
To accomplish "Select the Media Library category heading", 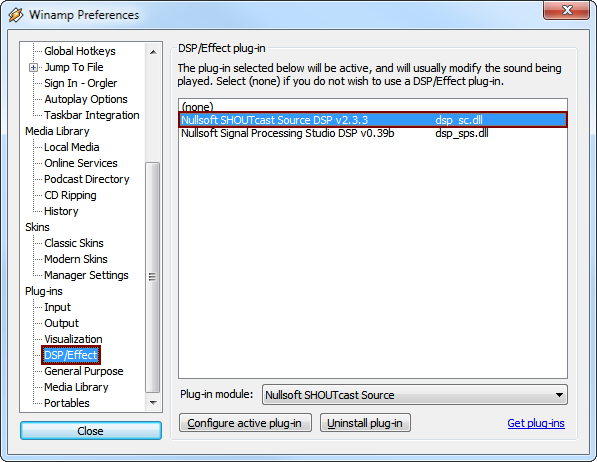I will 57,131.
